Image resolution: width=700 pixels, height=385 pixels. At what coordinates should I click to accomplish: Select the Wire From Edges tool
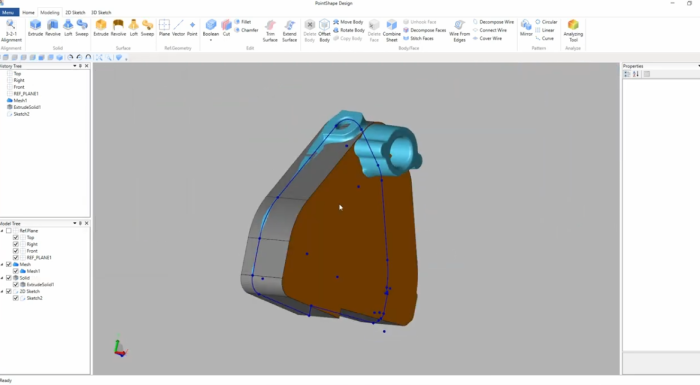(459, 31)
